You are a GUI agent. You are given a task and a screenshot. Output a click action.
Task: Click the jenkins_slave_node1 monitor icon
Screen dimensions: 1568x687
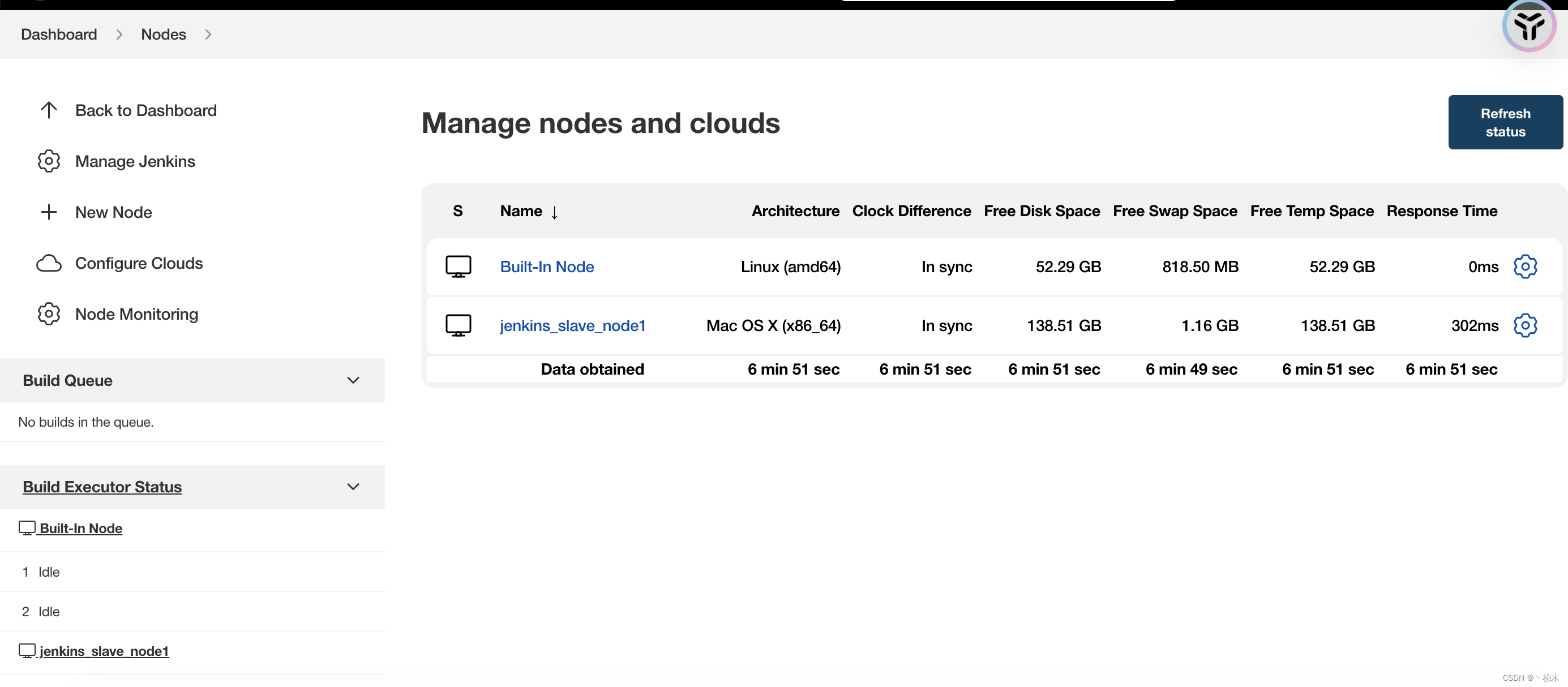456,325
